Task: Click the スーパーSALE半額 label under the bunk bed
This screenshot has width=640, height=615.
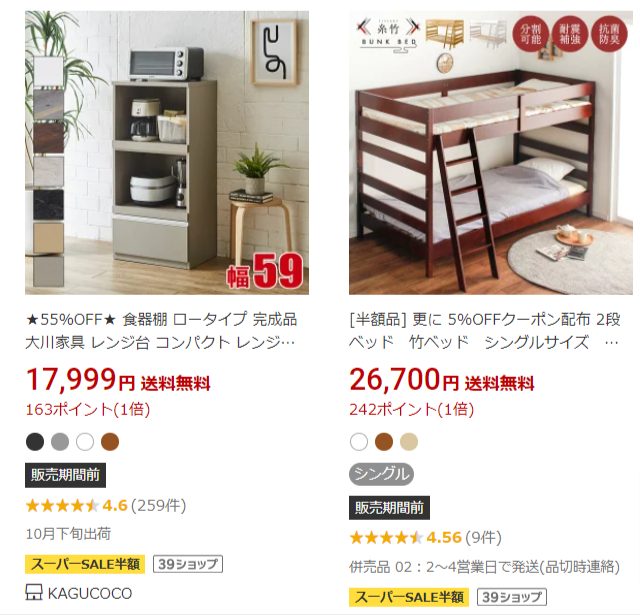Action: pyautogui.click(x=409, y=597)
